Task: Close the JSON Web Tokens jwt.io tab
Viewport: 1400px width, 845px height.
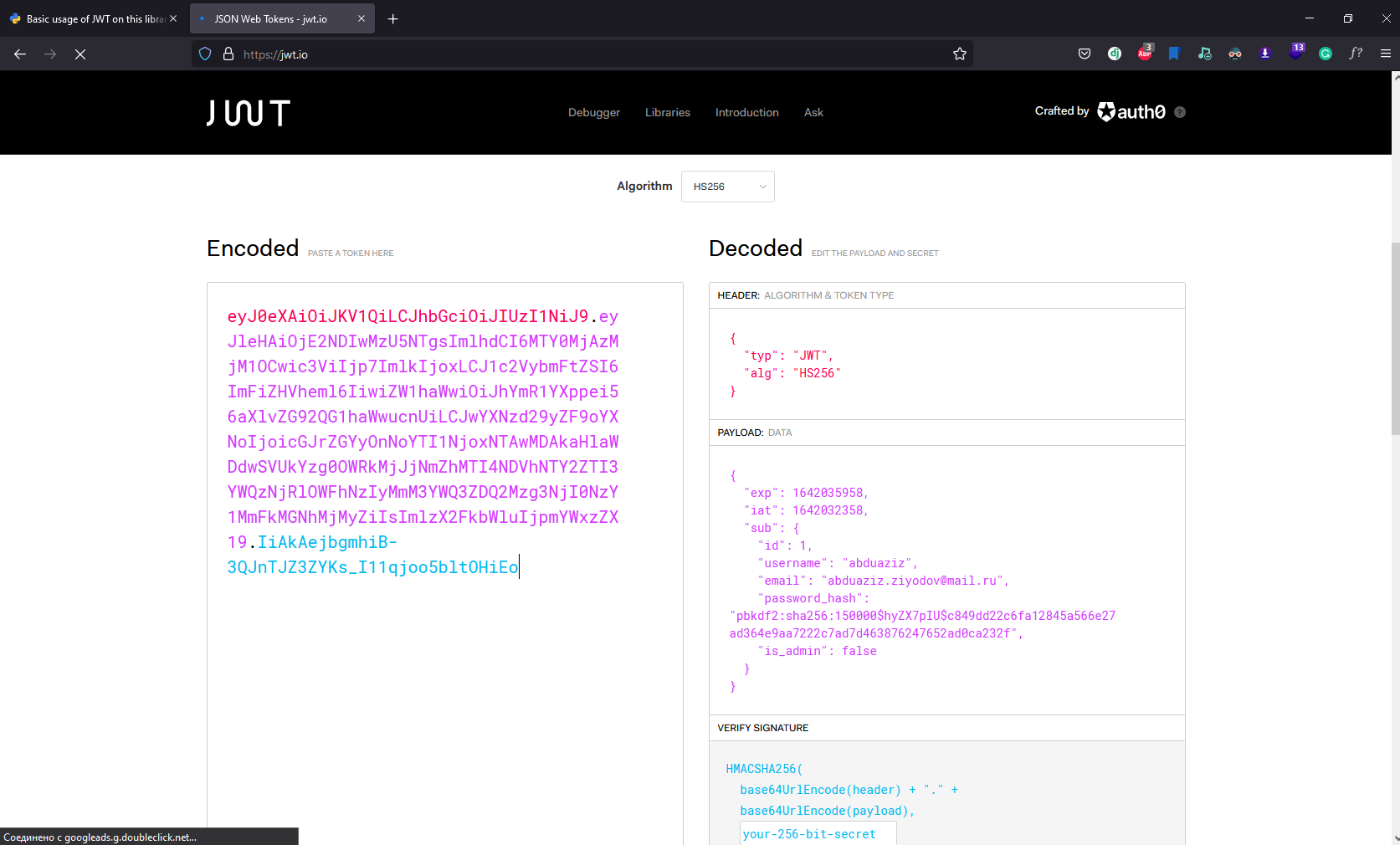Action: (x=362, y=18)
